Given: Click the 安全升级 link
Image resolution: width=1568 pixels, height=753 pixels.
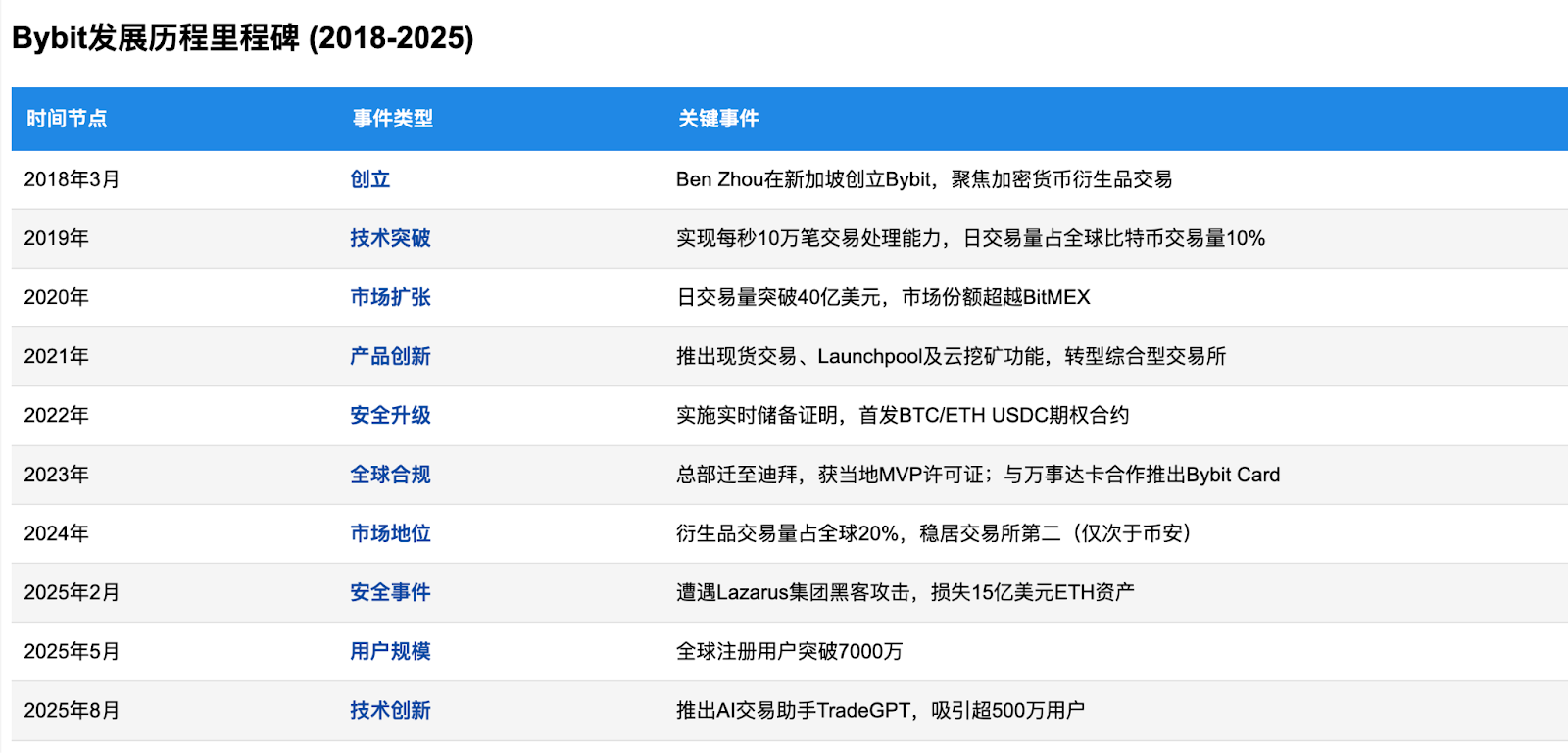Looking at the screenshot, I should coord(390,415).
